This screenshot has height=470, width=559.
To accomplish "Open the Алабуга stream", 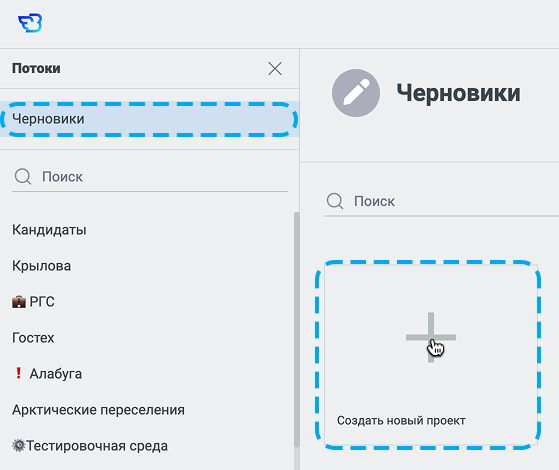I will click(56, 374).
